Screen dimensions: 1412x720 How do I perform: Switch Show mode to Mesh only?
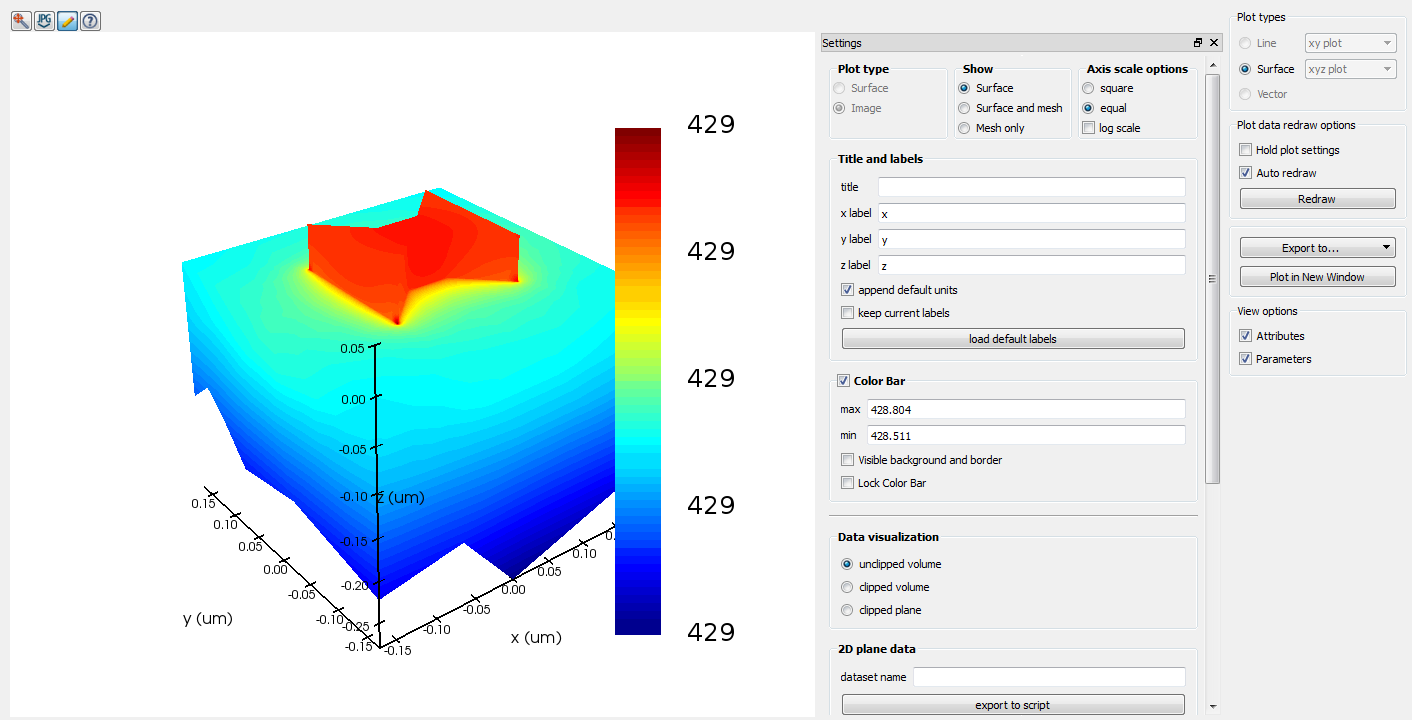963,127
